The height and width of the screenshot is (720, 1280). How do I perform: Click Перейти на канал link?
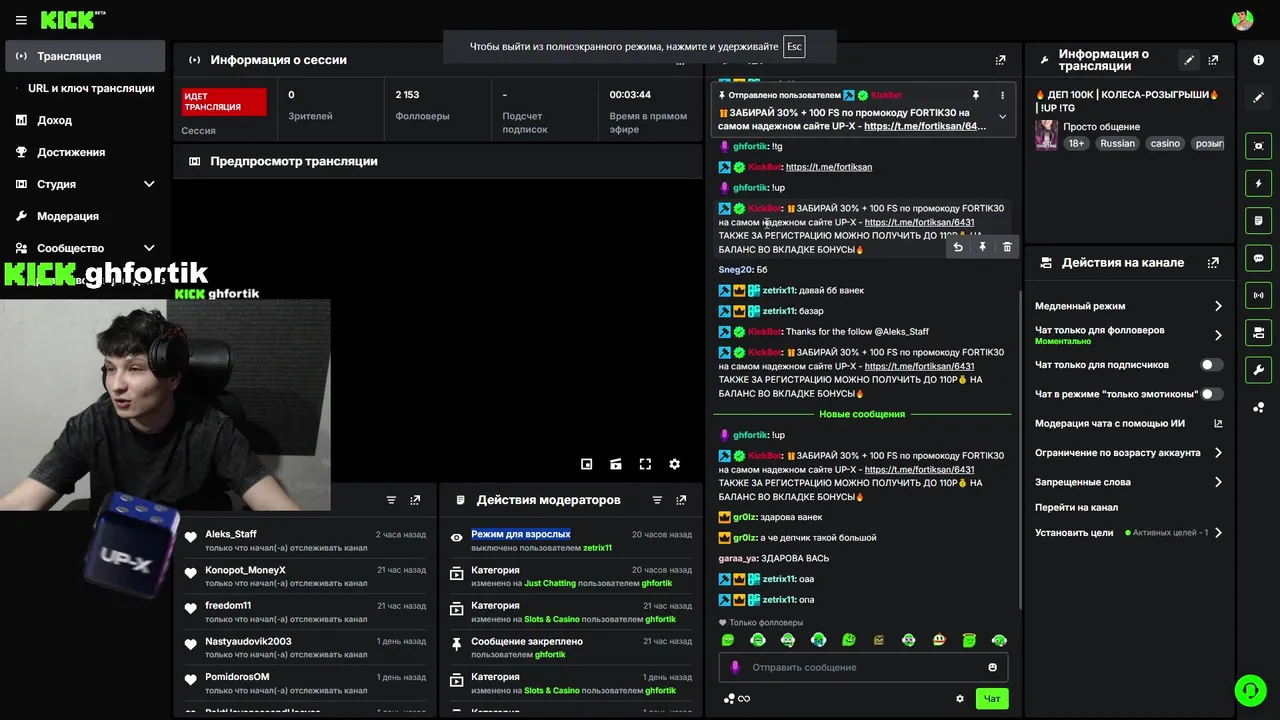(1076, 507)
